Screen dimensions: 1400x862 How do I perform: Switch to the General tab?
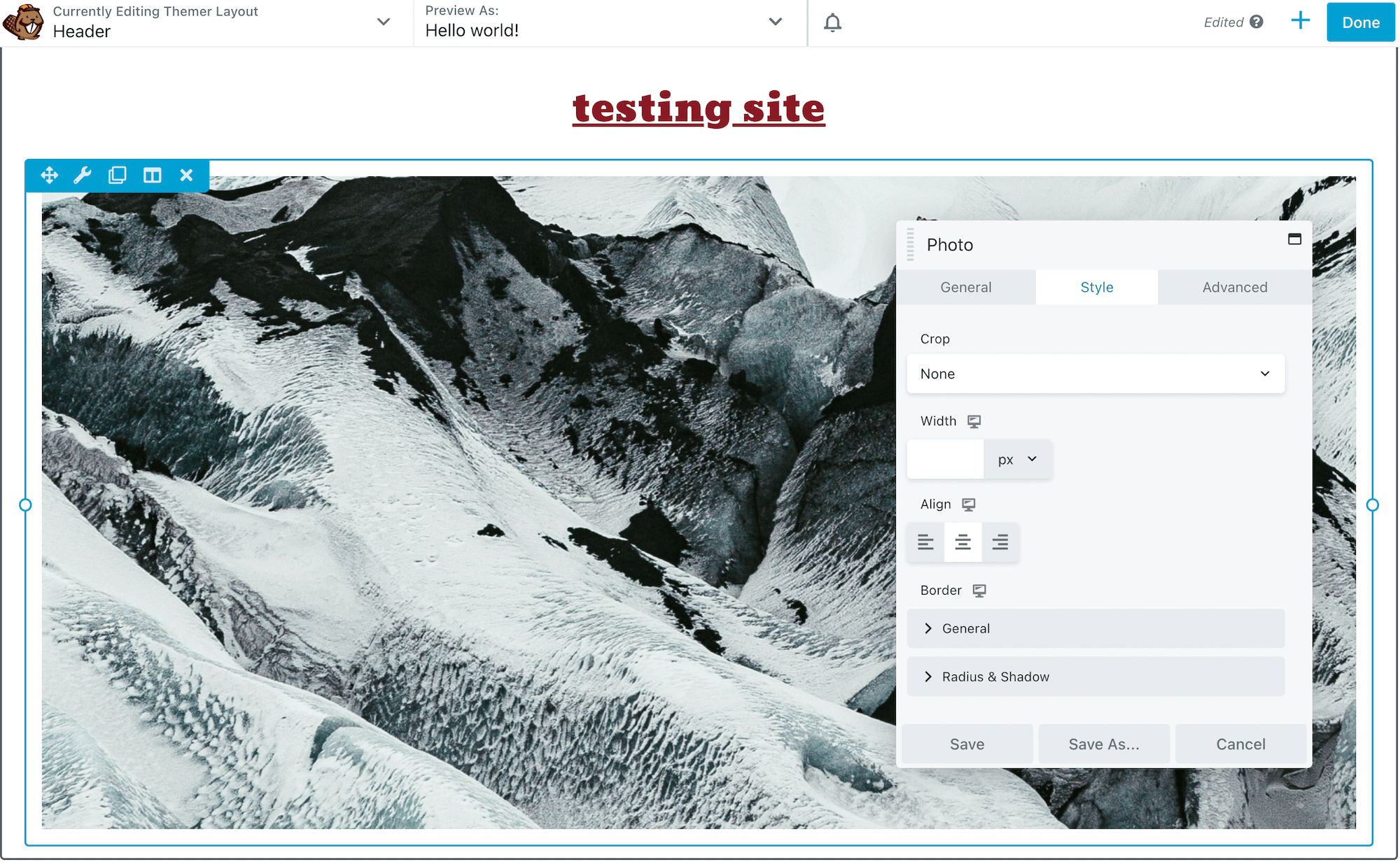click(x=965, y=288)
